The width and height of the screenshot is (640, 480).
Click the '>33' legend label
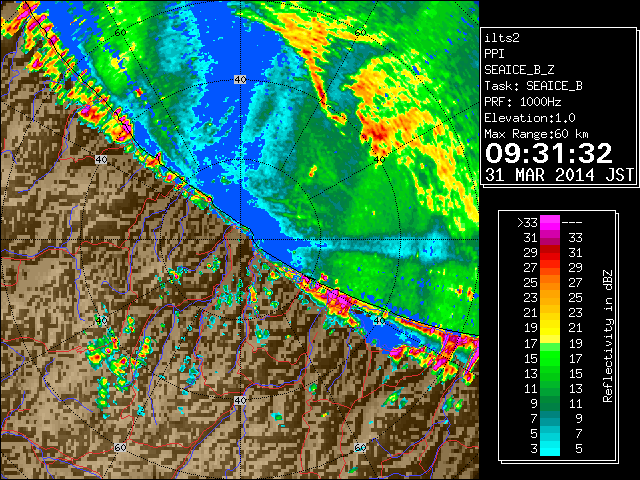click(x=528, y=223)
